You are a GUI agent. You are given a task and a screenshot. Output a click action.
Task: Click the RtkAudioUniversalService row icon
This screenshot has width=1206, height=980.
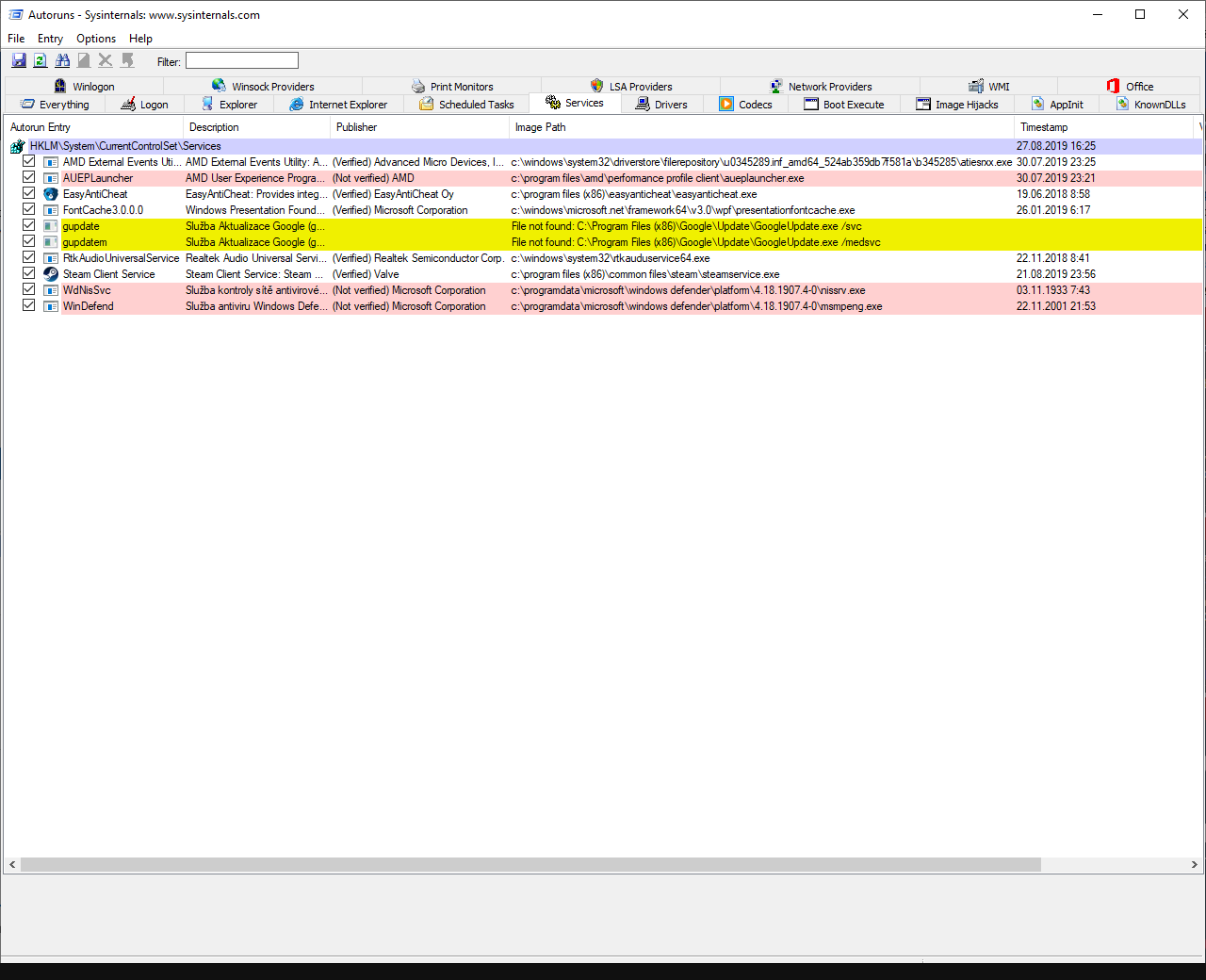click(51, 258)
